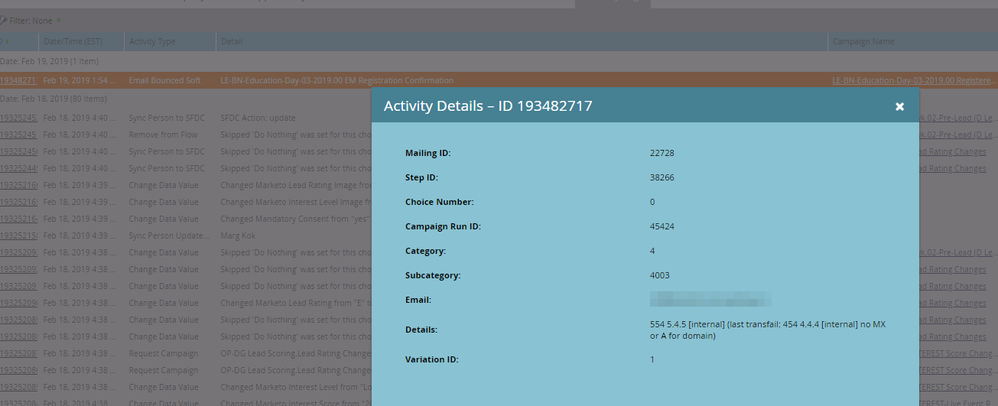Click the bounce Details message text
The image size is (998, 406).
(x=768, y=330)
